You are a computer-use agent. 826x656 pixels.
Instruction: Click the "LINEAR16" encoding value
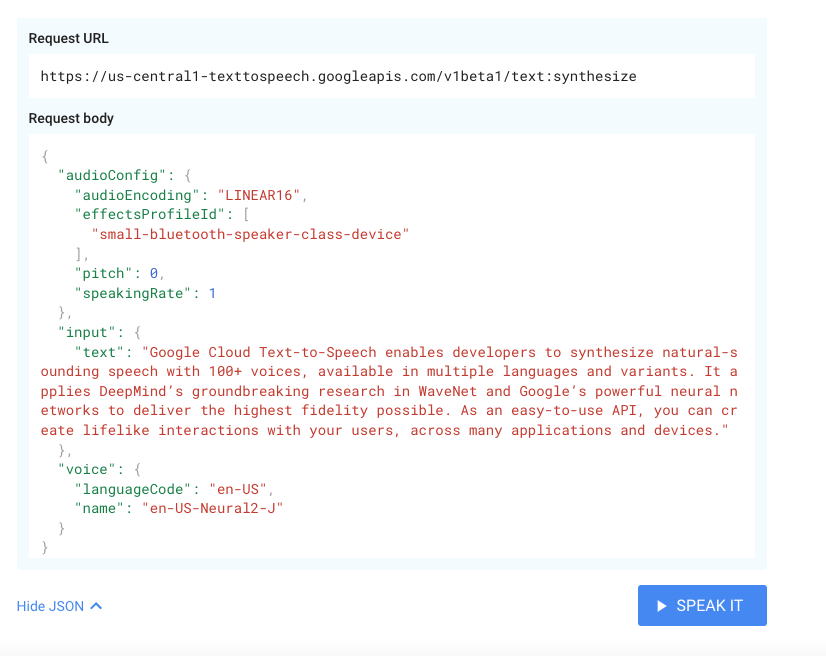(258, 195)
